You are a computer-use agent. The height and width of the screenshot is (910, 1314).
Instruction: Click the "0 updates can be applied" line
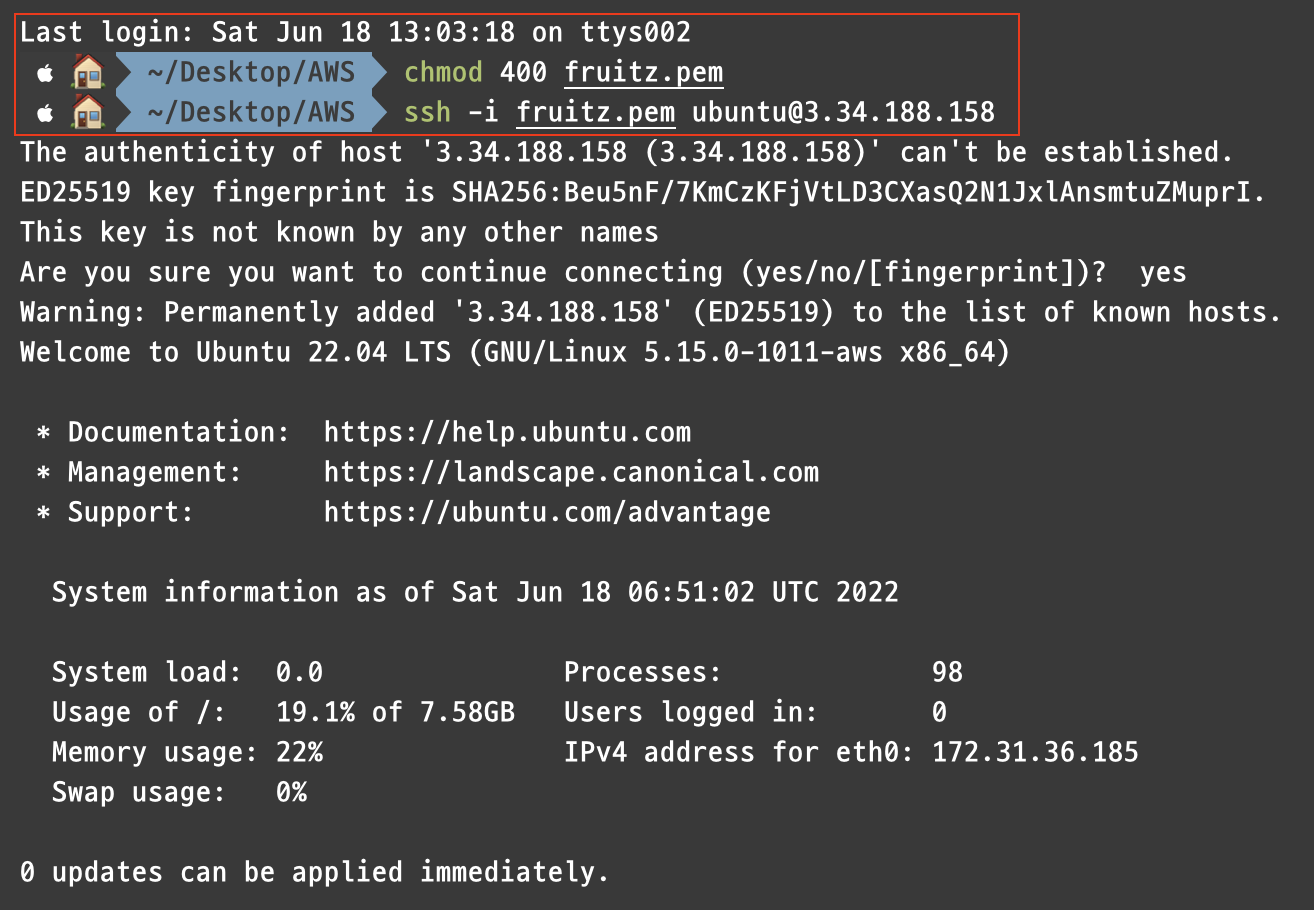(x=315, y=873)
